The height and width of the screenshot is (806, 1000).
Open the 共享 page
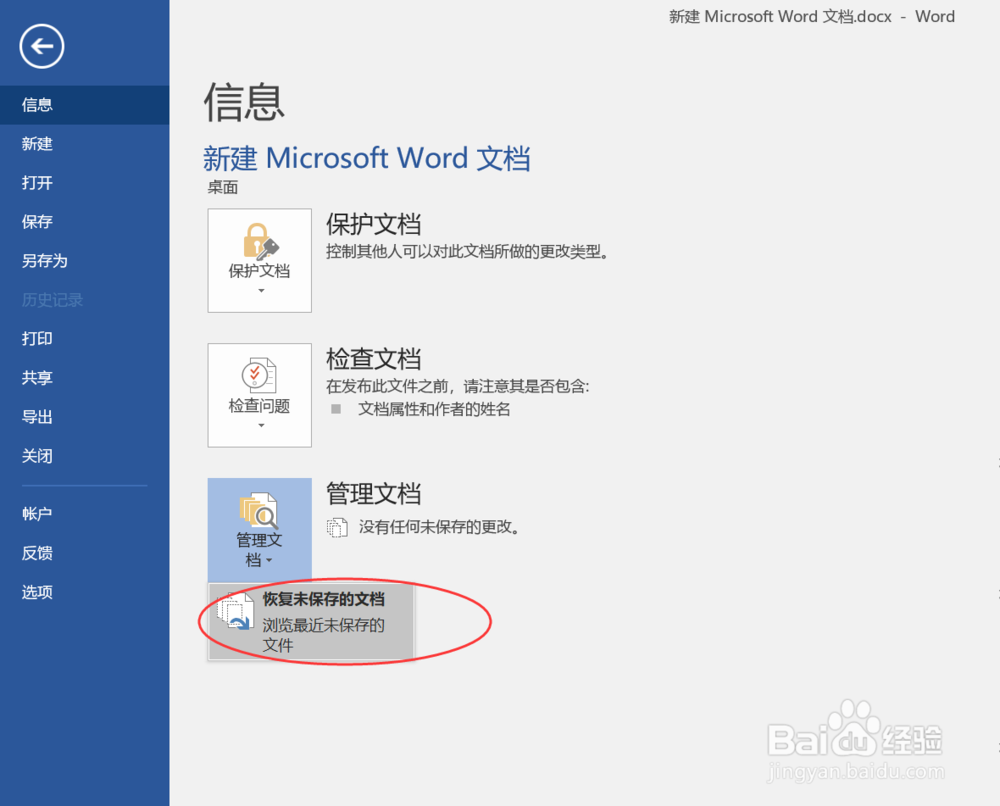point(85,377)
